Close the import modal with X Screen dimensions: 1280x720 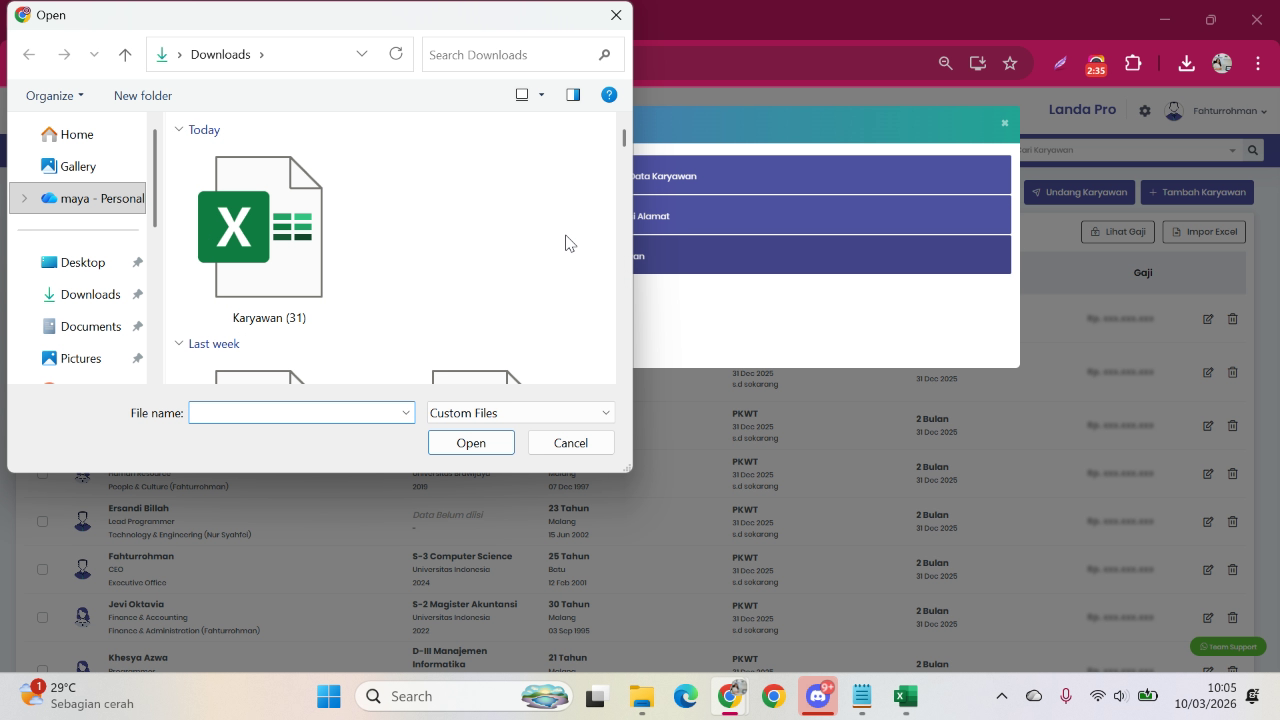(x=1005, y=123)
